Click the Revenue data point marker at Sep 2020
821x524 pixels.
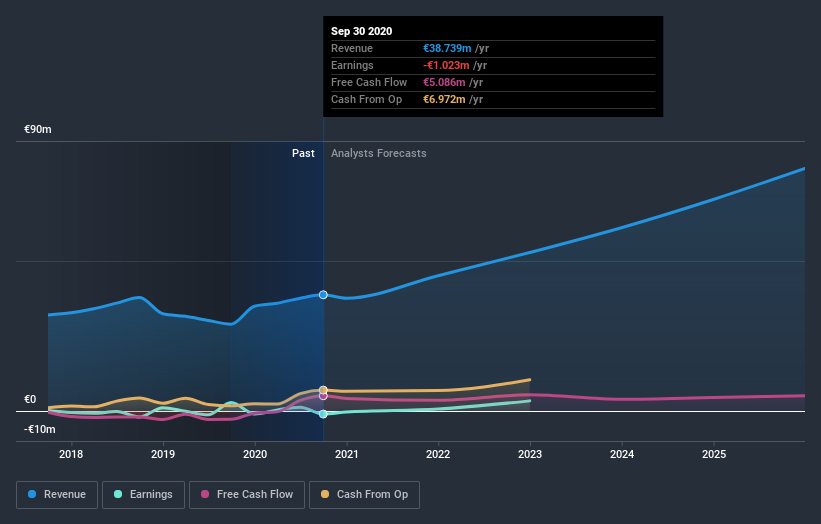pyautogui.click(x=323, y=295)
